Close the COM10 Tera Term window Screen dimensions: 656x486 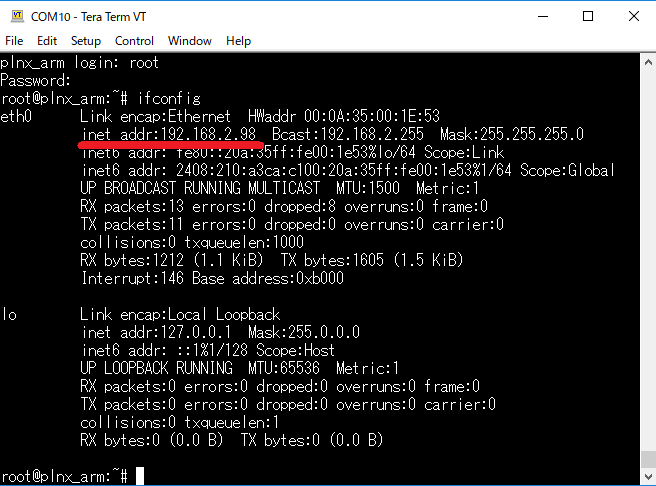point(633,16)
